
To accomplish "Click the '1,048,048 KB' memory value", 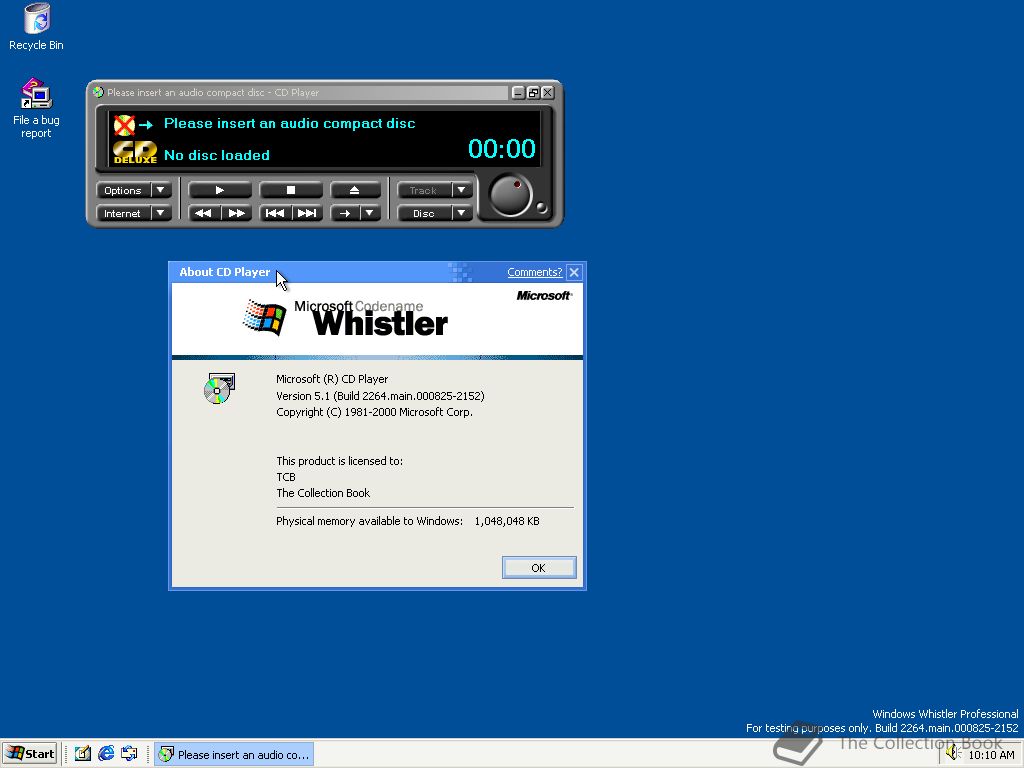I will coord(507,521).
